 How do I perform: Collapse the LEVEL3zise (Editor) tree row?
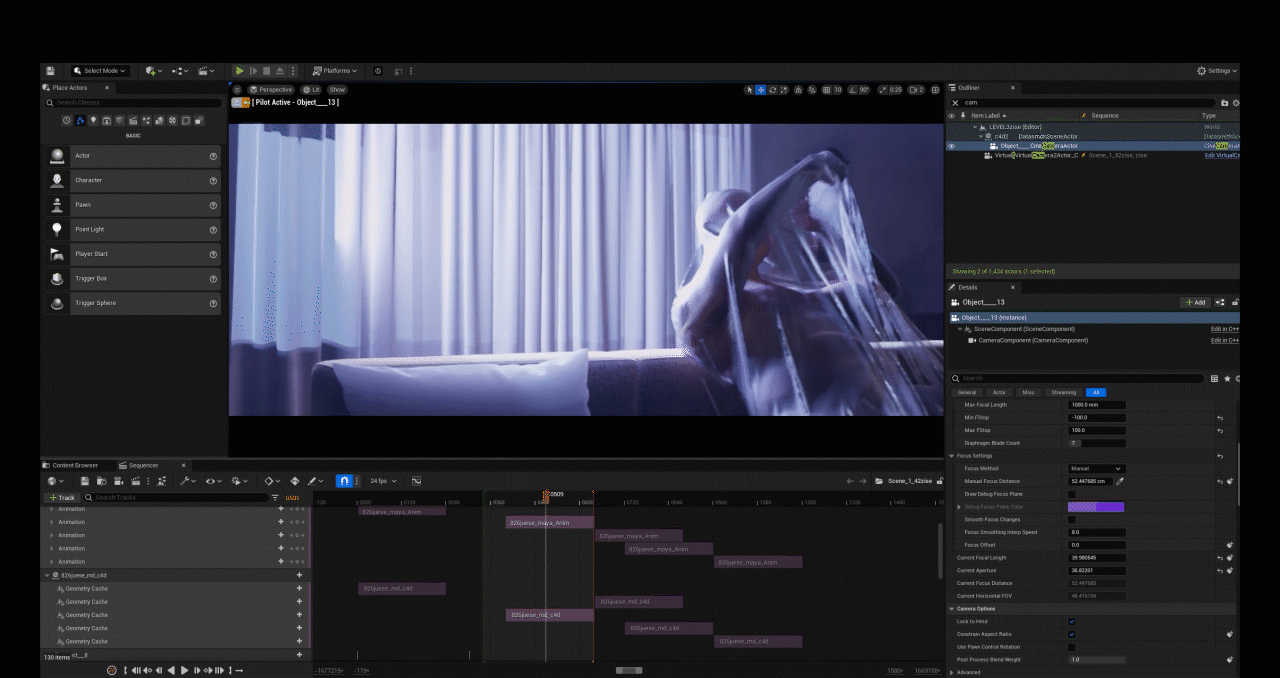pyautogui.click(x=975, y=127)
